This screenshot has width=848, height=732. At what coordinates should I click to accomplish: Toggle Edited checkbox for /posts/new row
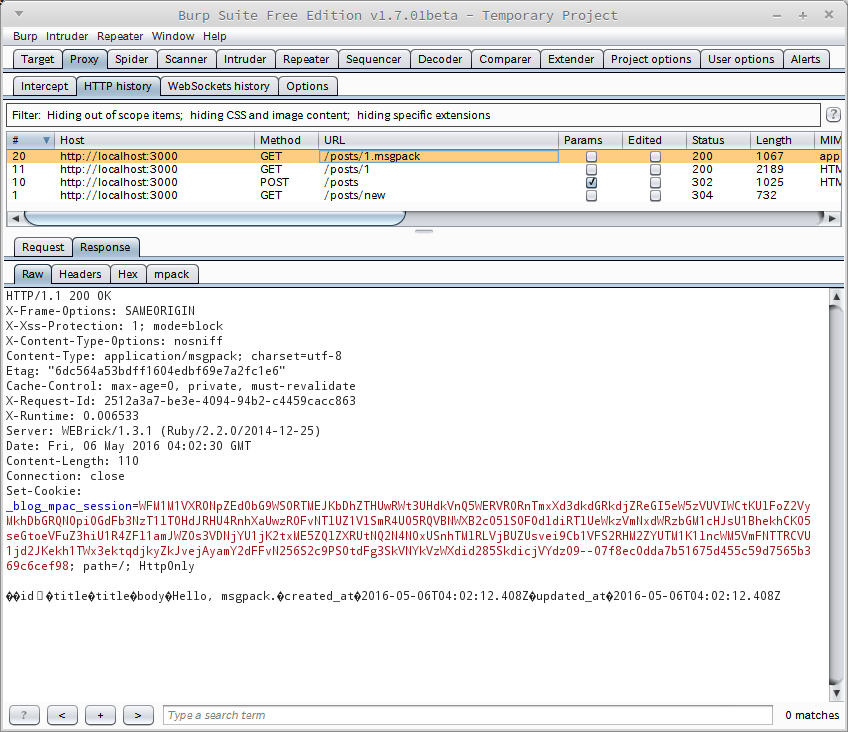coord(655,196)
